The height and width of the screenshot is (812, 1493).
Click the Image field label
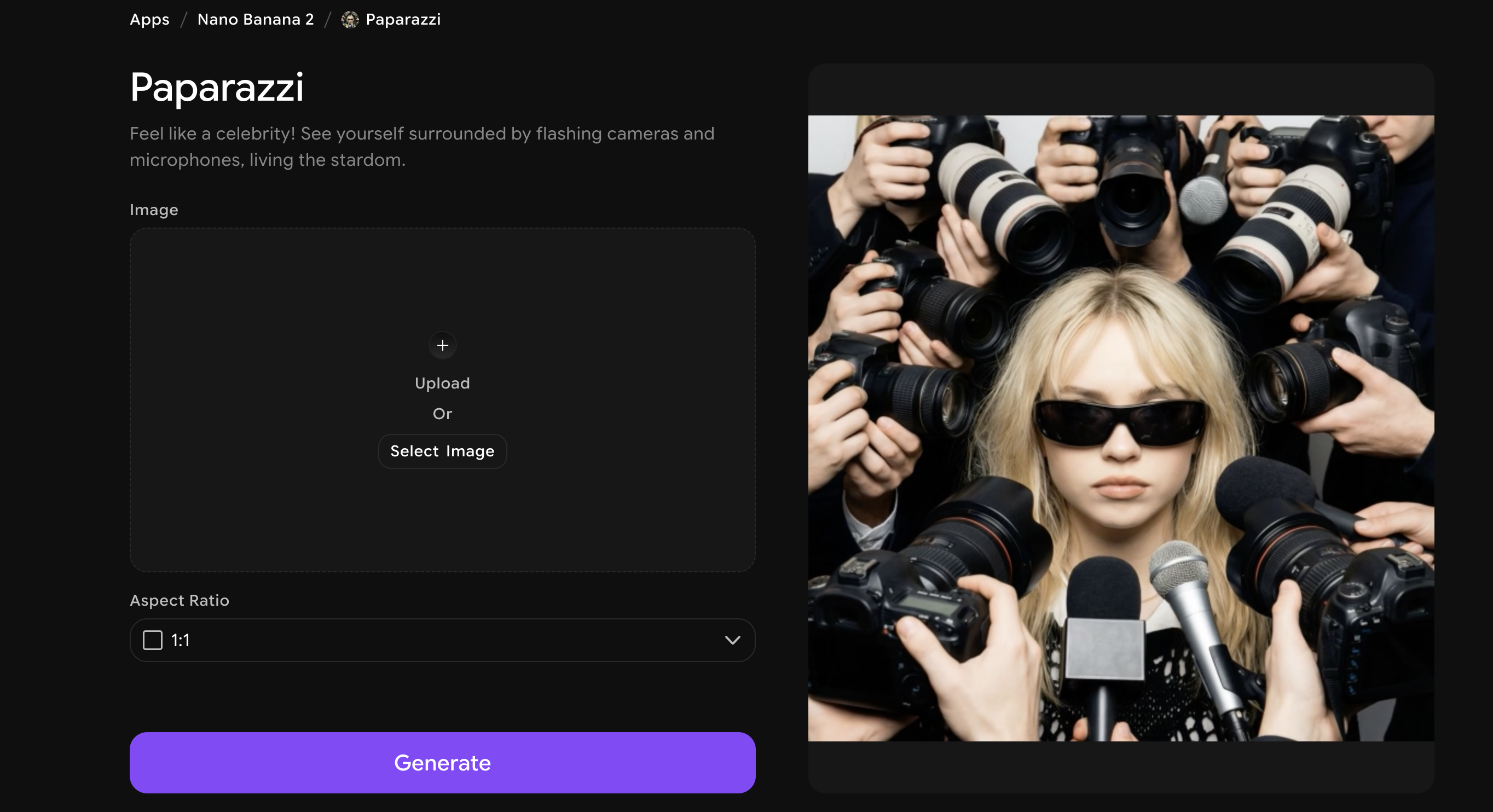[x=154, y=210]
